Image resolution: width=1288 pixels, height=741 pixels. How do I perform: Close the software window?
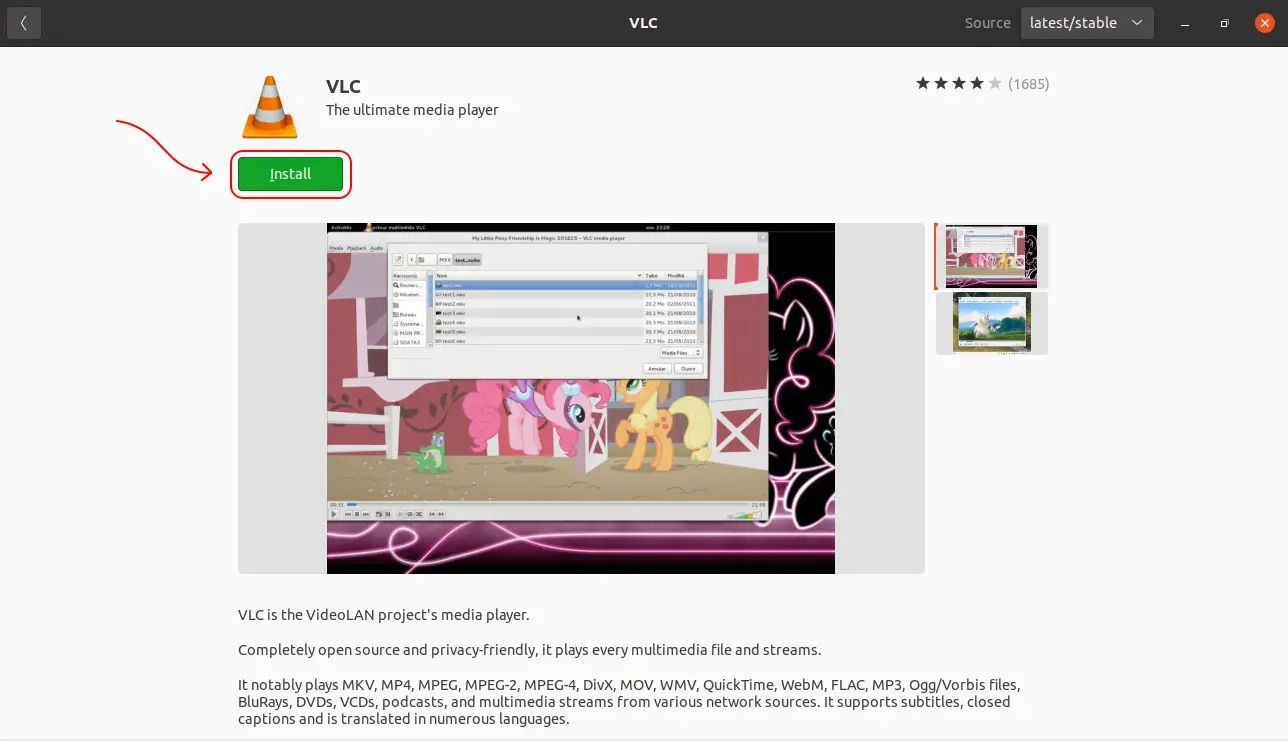click(1264, 23)
